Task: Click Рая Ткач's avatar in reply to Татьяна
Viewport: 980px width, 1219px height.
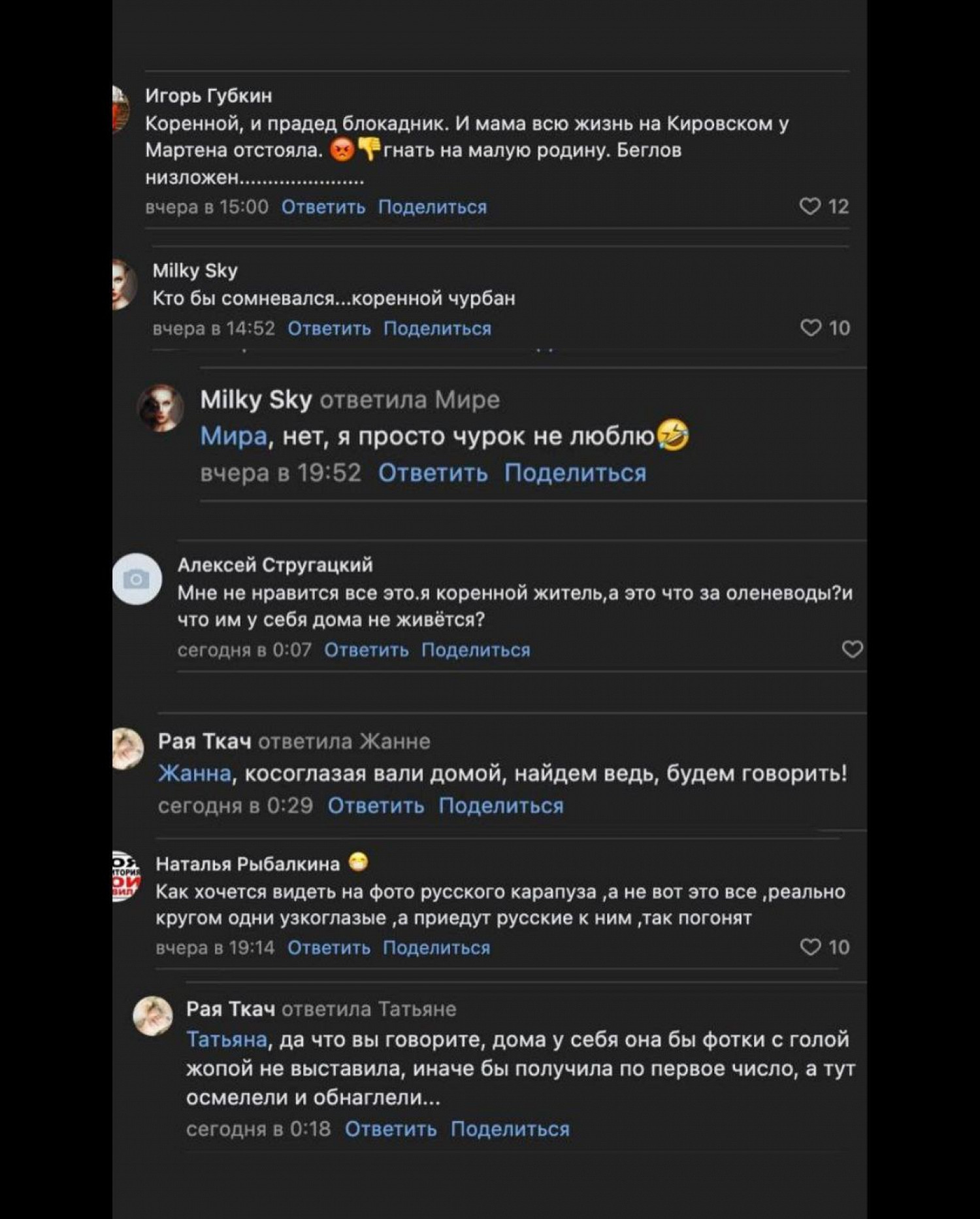Action: click(x=153, y=1016)
